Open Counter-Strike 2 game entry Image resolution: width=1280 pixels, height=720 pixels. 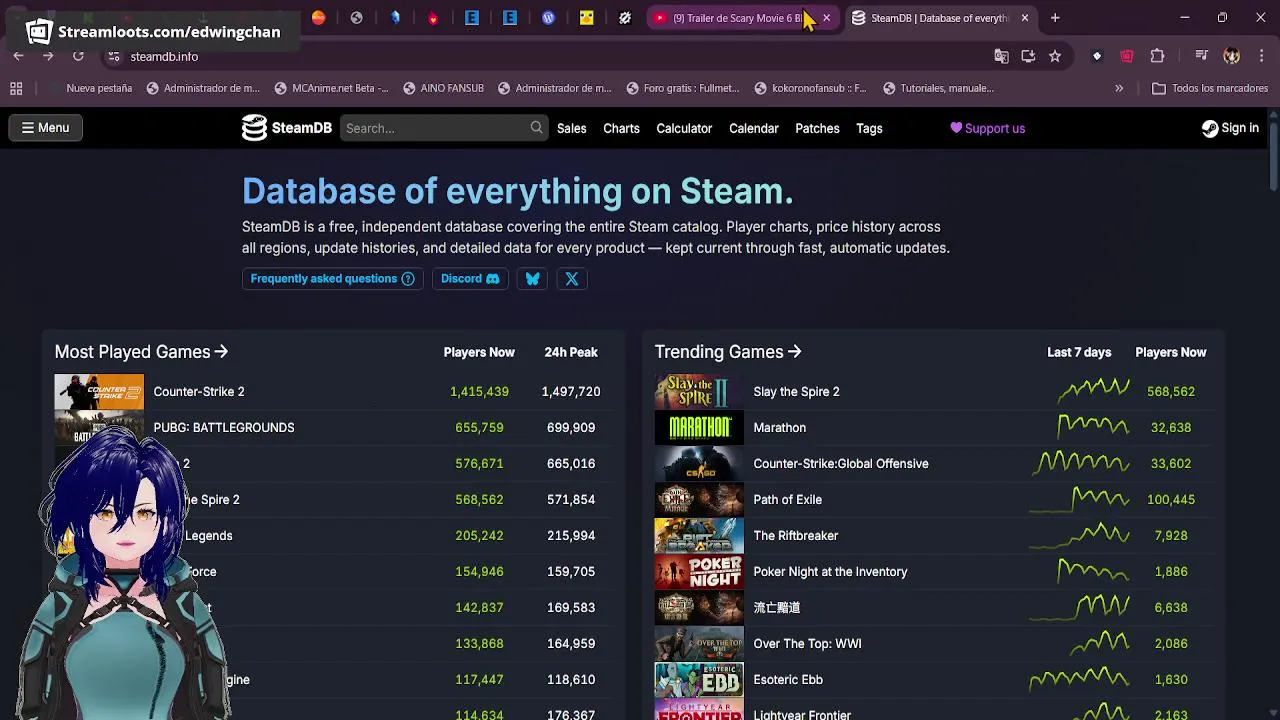(199, 392)
